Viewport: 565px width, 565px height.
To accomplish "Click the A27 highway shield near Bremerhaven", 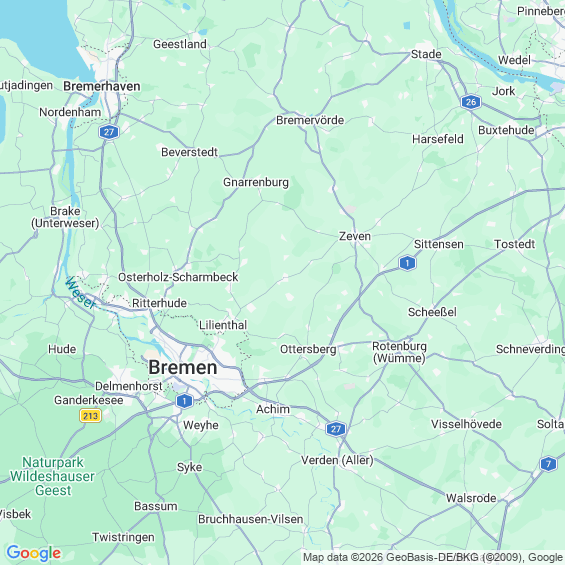I will (109, 132).
